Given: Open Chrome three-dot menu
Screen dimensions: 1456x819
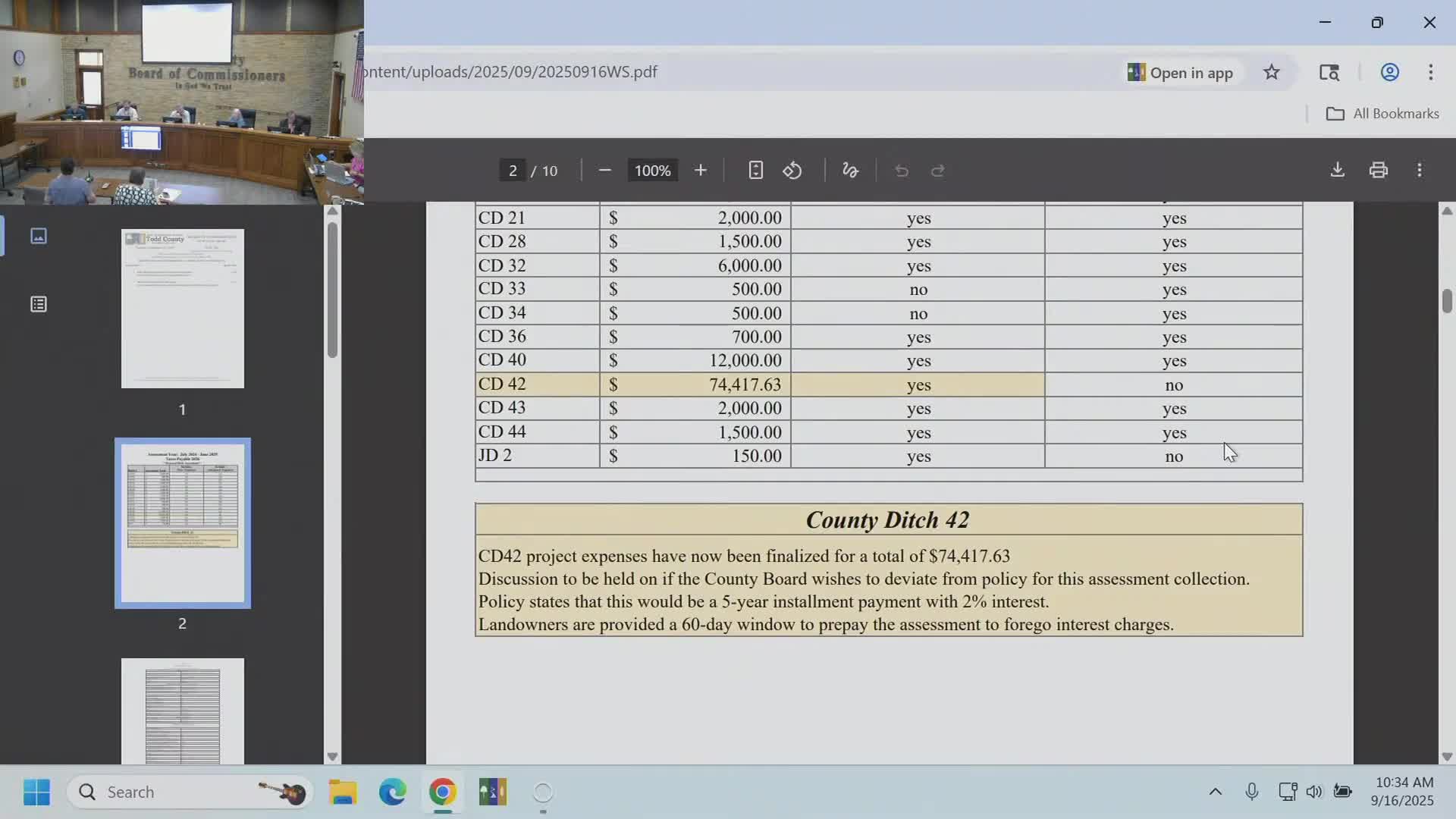Looking at the screenshot, I should 1431,72.
